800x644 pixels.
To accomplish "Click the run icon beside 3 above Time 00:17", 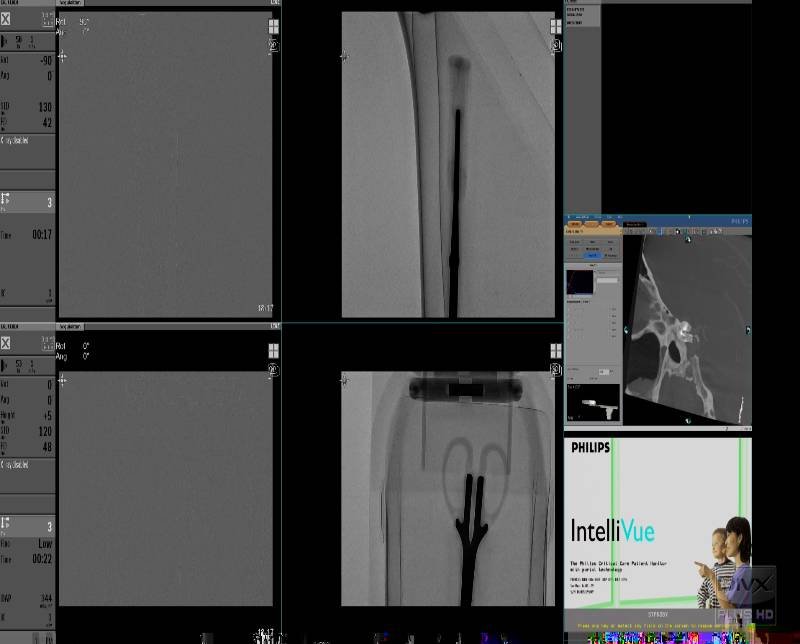I will (x=6, y=199).
